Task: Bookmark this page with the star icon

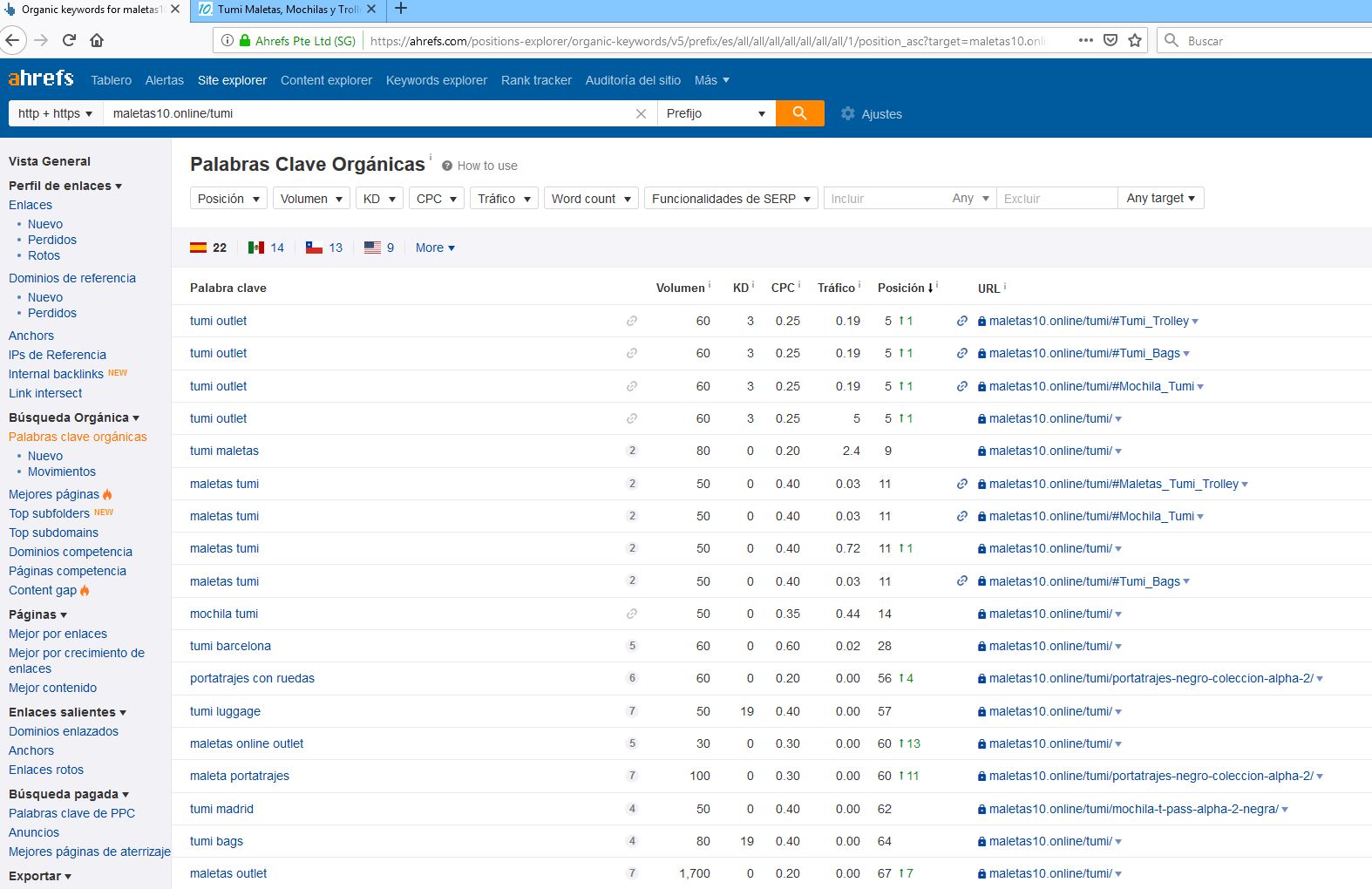Action: (x=1135, y=40)
